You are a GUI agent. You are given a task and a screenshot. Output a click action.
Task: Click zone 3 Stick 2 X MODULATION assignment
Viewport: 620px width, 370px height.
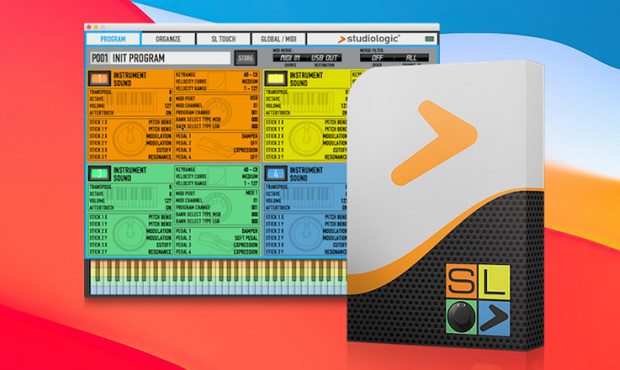[159, 231]
